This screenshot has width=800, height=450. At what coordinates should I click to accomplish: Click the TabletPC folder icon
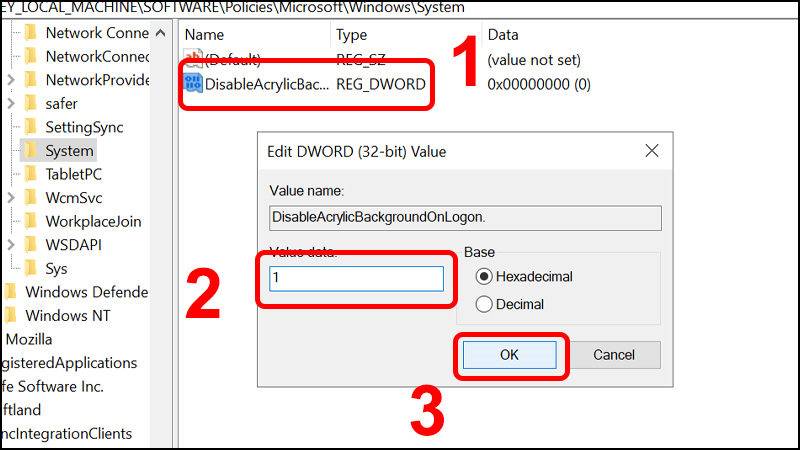click(31, 174)
